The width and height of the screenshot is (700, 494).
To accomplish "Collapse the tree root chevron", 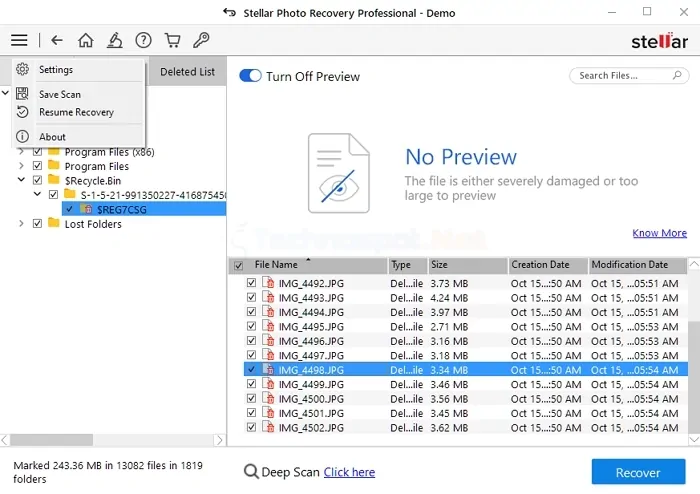I will (x=5, y=93).
